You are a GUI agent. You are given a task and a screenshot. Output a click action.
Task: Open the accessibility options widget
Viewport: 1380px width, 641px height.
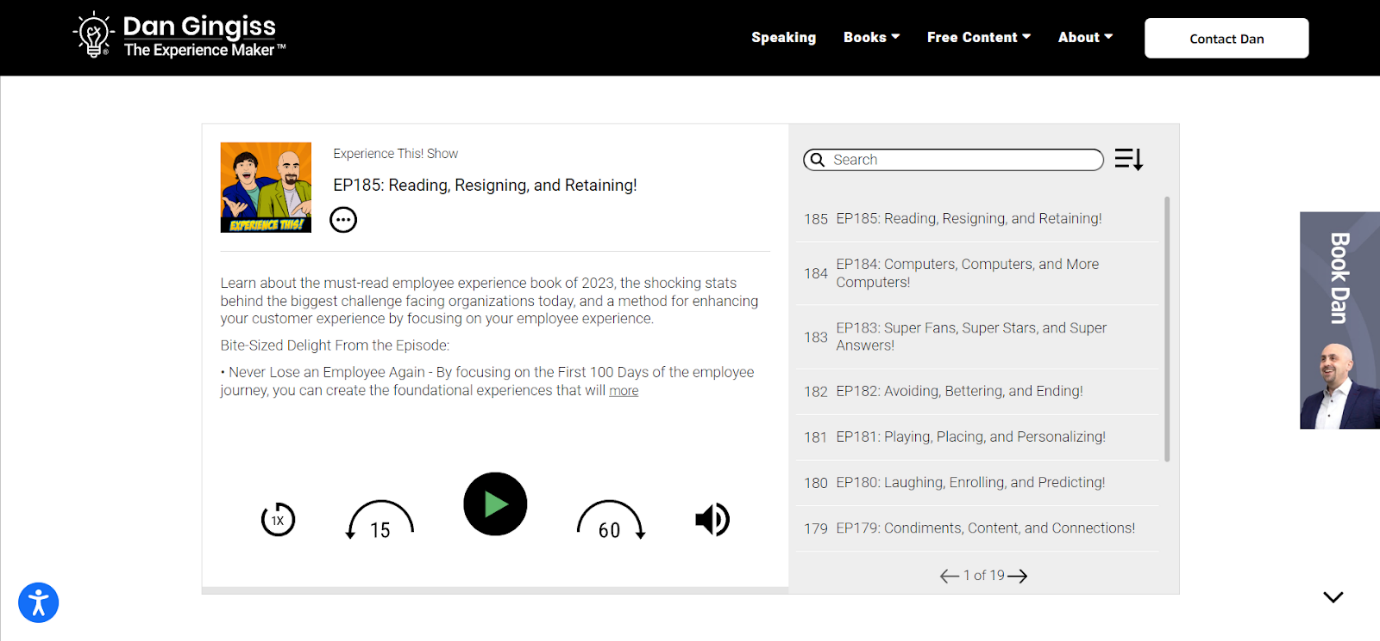point(39,602)
